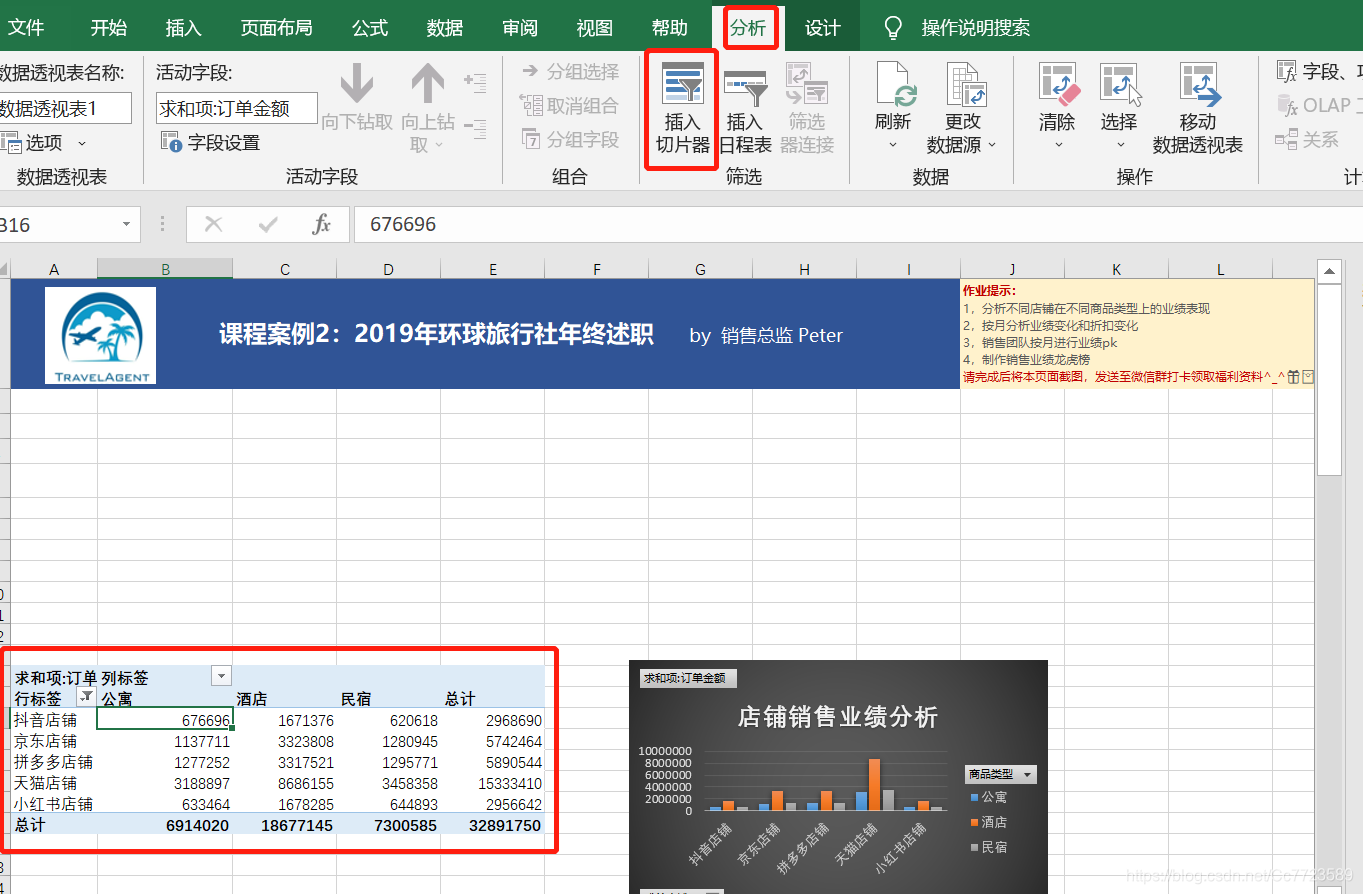Switch to the Review (审阅) tab
The height and width of the screenshot is (894, 1363).
(x=520, y=27)
